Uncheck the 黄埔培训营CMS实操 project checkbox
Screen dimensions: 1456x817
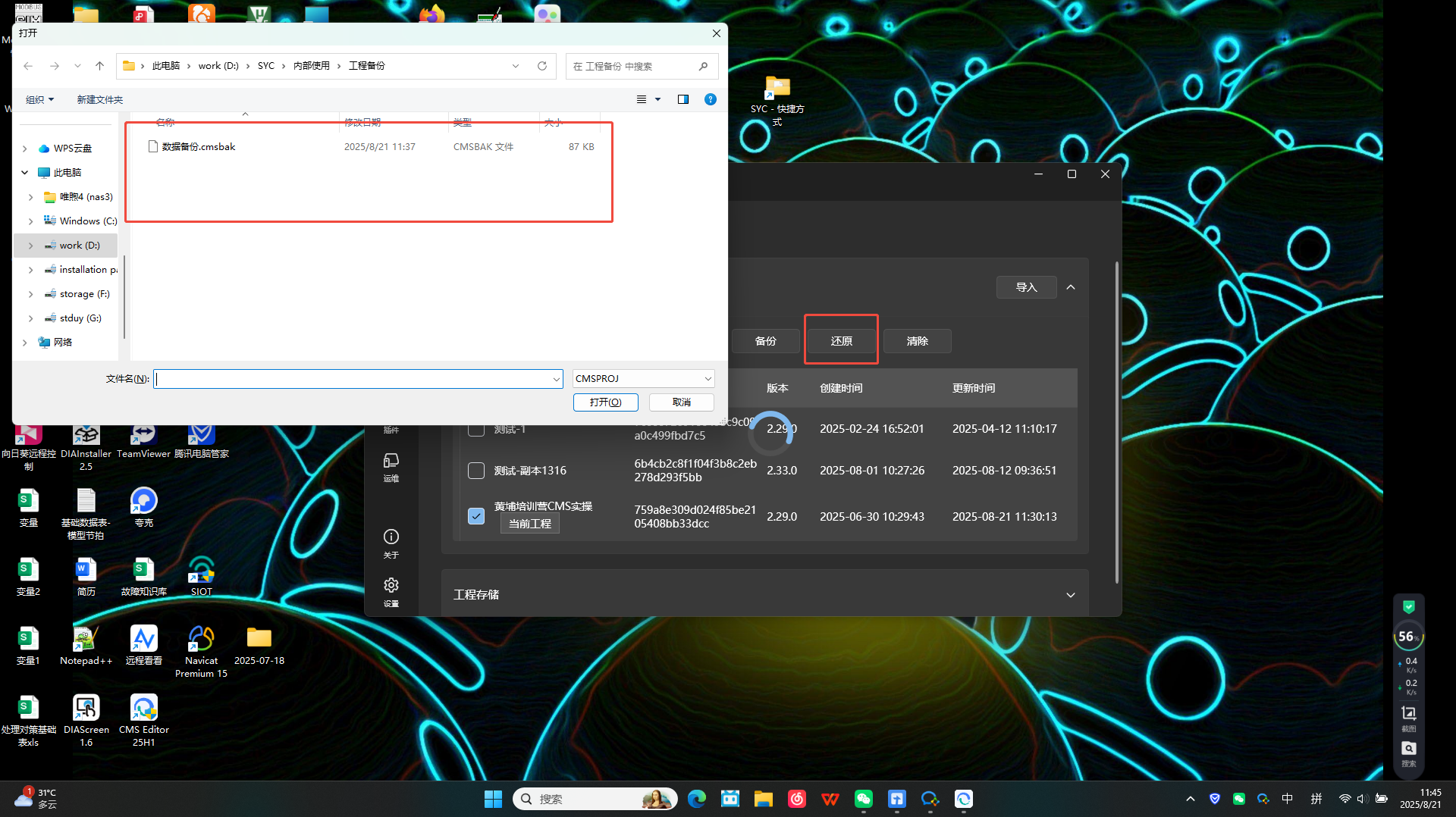pos(476,516)
